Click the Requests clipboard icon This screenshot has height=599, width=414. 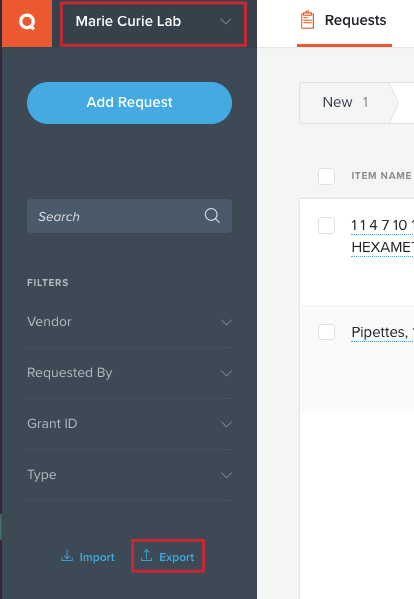click(x=307, y=20)
